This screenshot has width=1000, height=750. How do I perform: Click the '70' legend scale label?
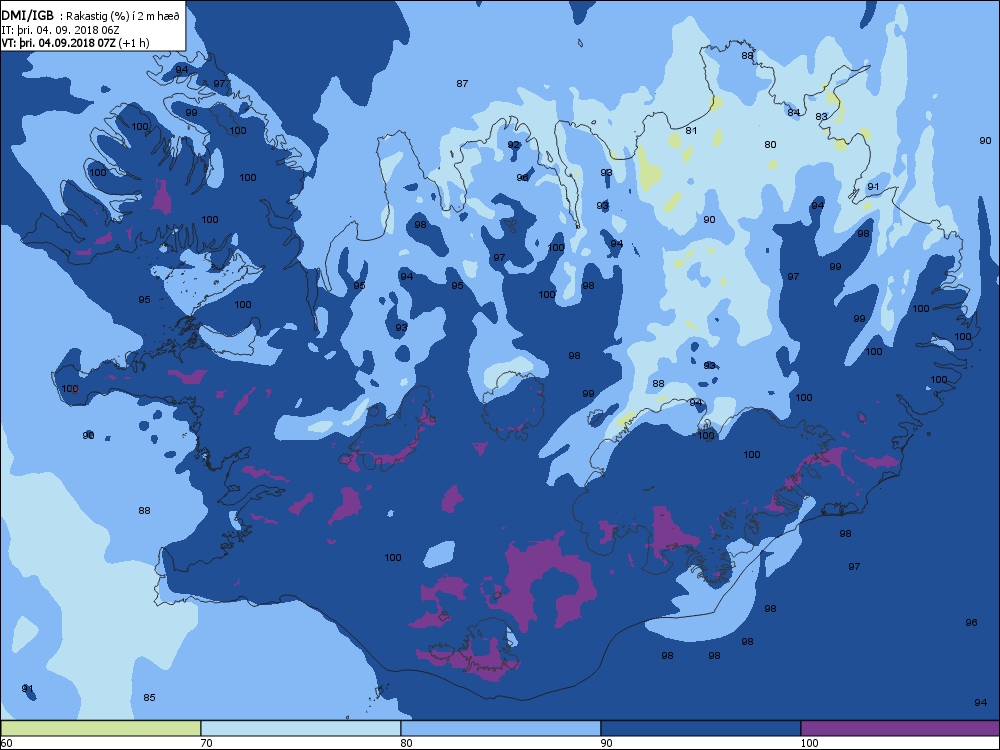click(206, 743)
